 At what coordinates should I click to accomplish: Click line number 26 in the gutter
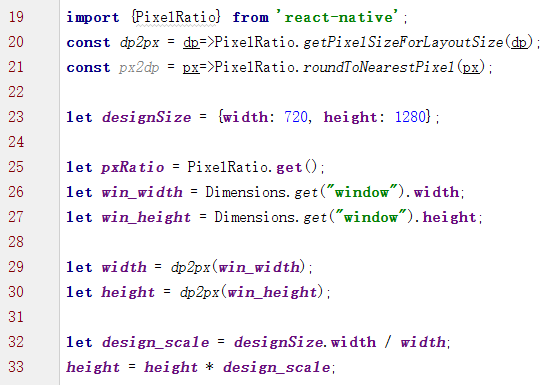click(x=16, y=192)
